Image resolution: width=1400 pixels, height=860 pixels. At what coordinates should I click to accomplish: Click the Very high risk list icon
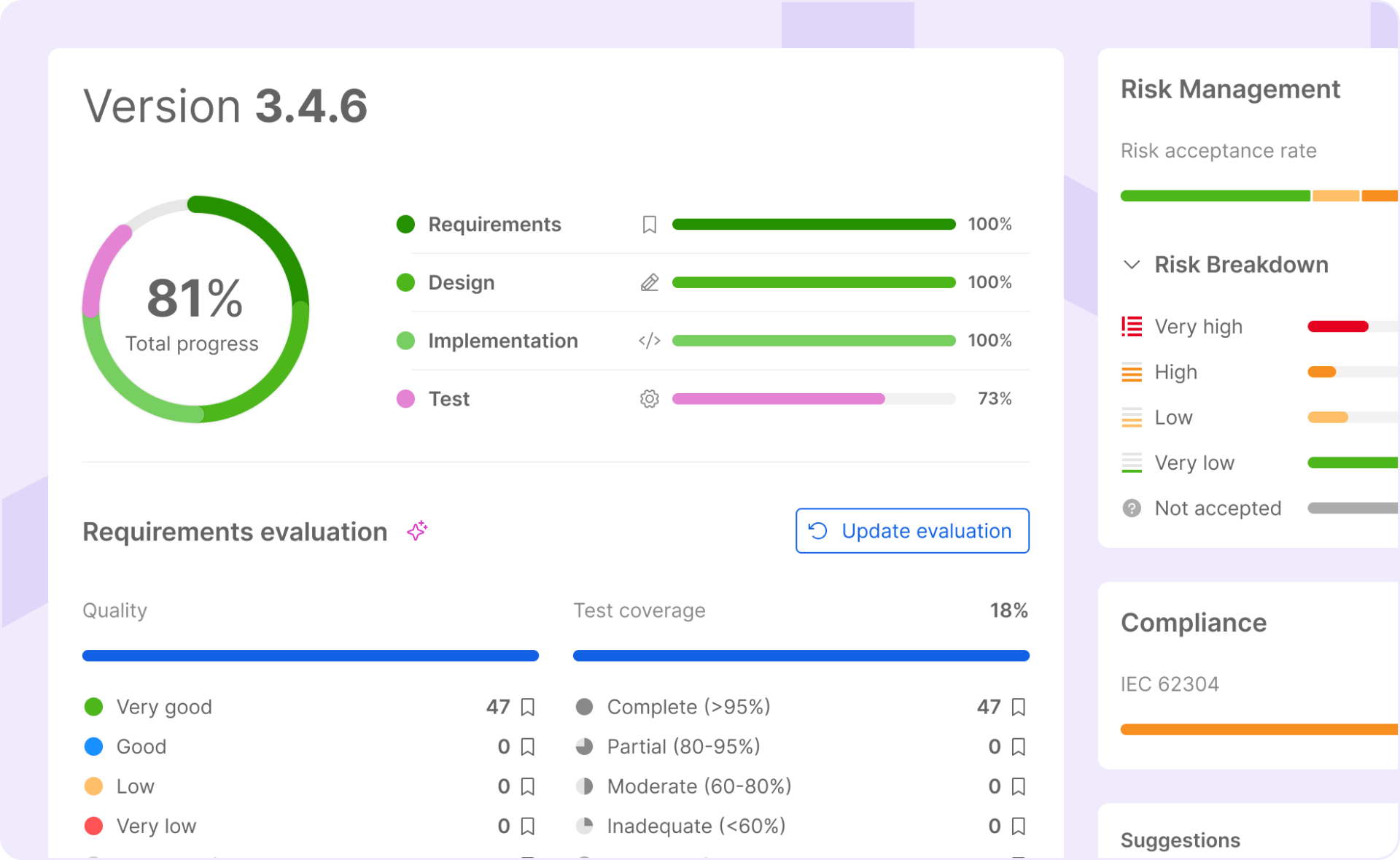(1131, 327)
